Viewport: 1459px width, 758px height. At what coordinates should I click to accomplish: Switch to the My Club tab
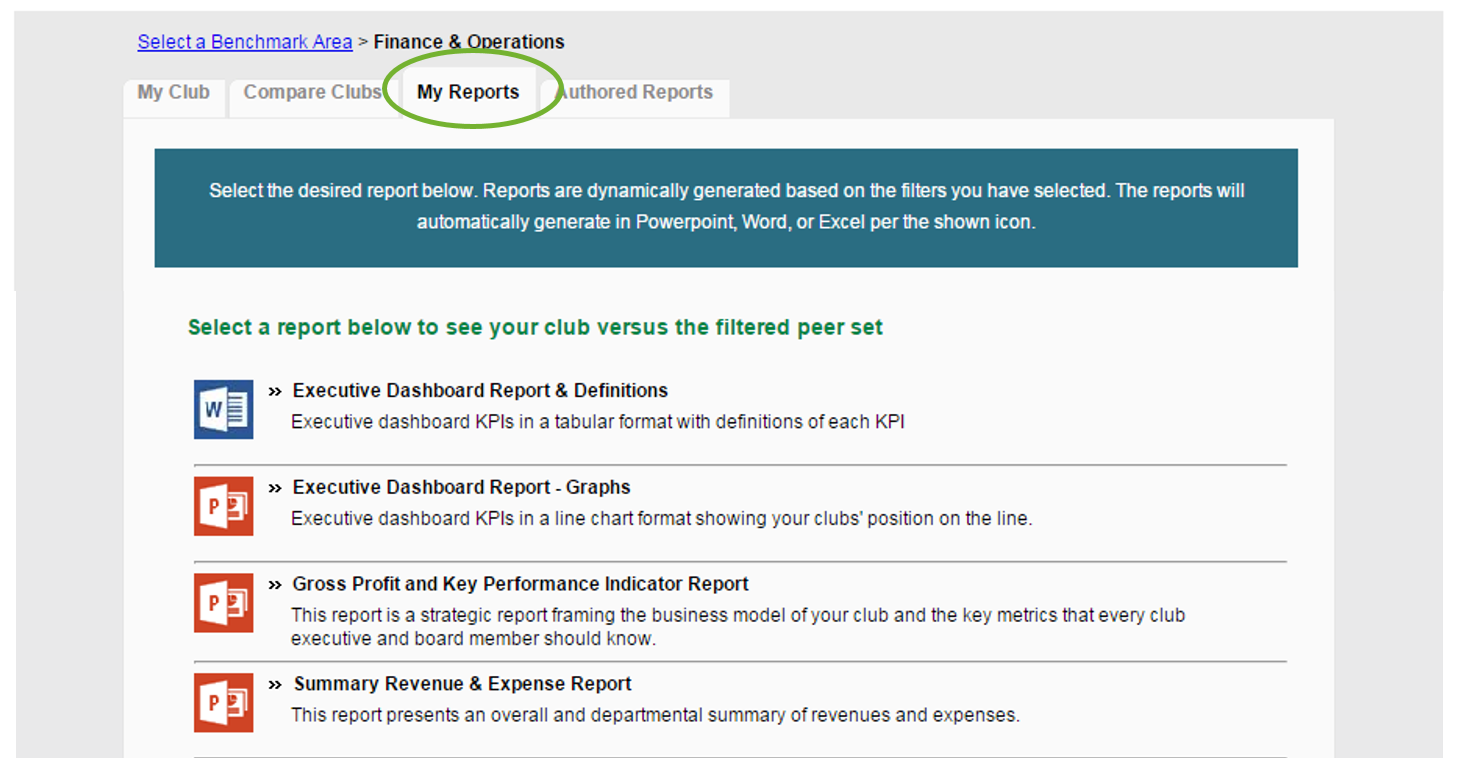173,92
